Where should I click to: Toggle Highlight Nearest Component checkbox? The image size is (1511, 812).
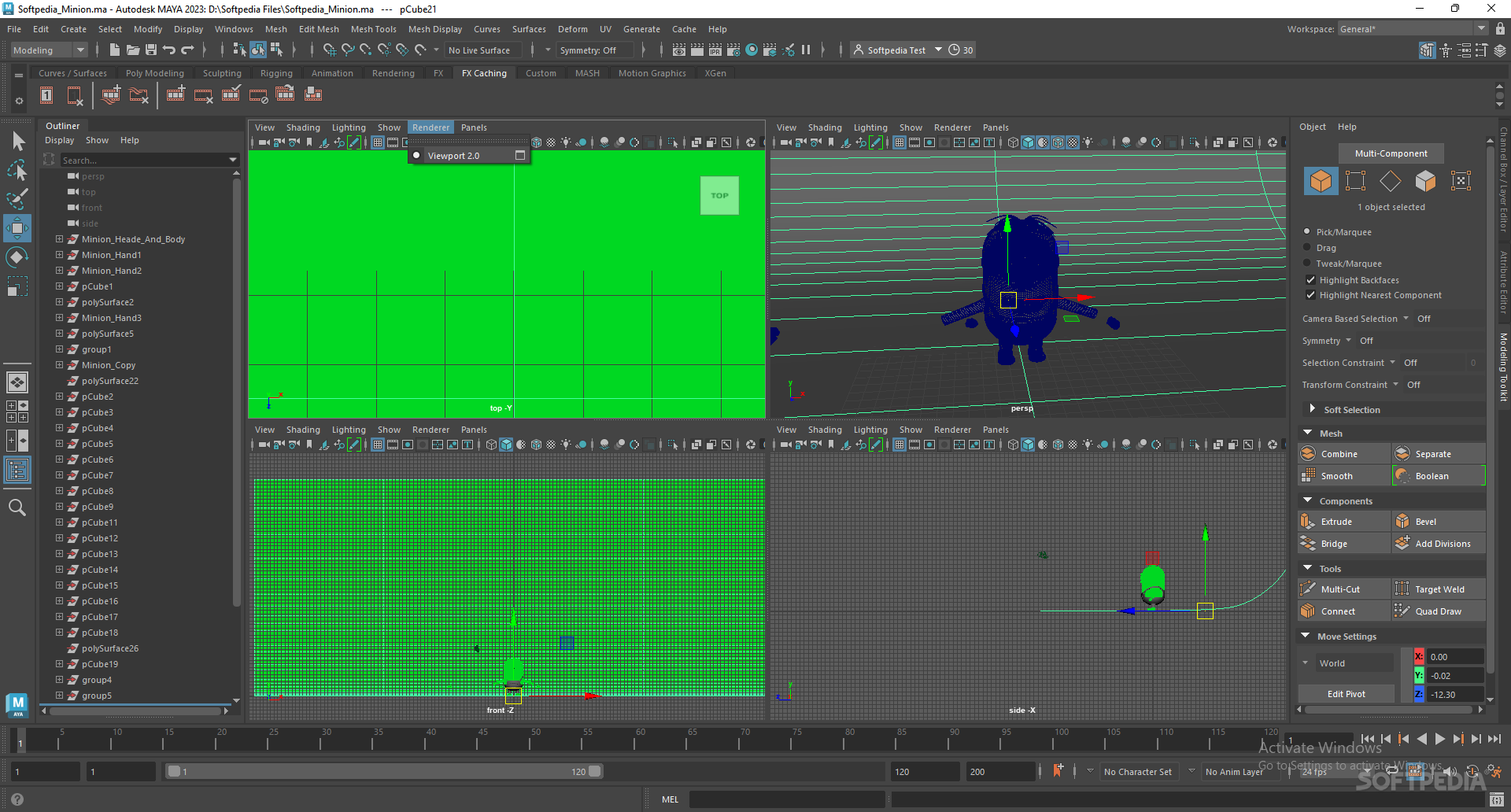point(1310,295)
